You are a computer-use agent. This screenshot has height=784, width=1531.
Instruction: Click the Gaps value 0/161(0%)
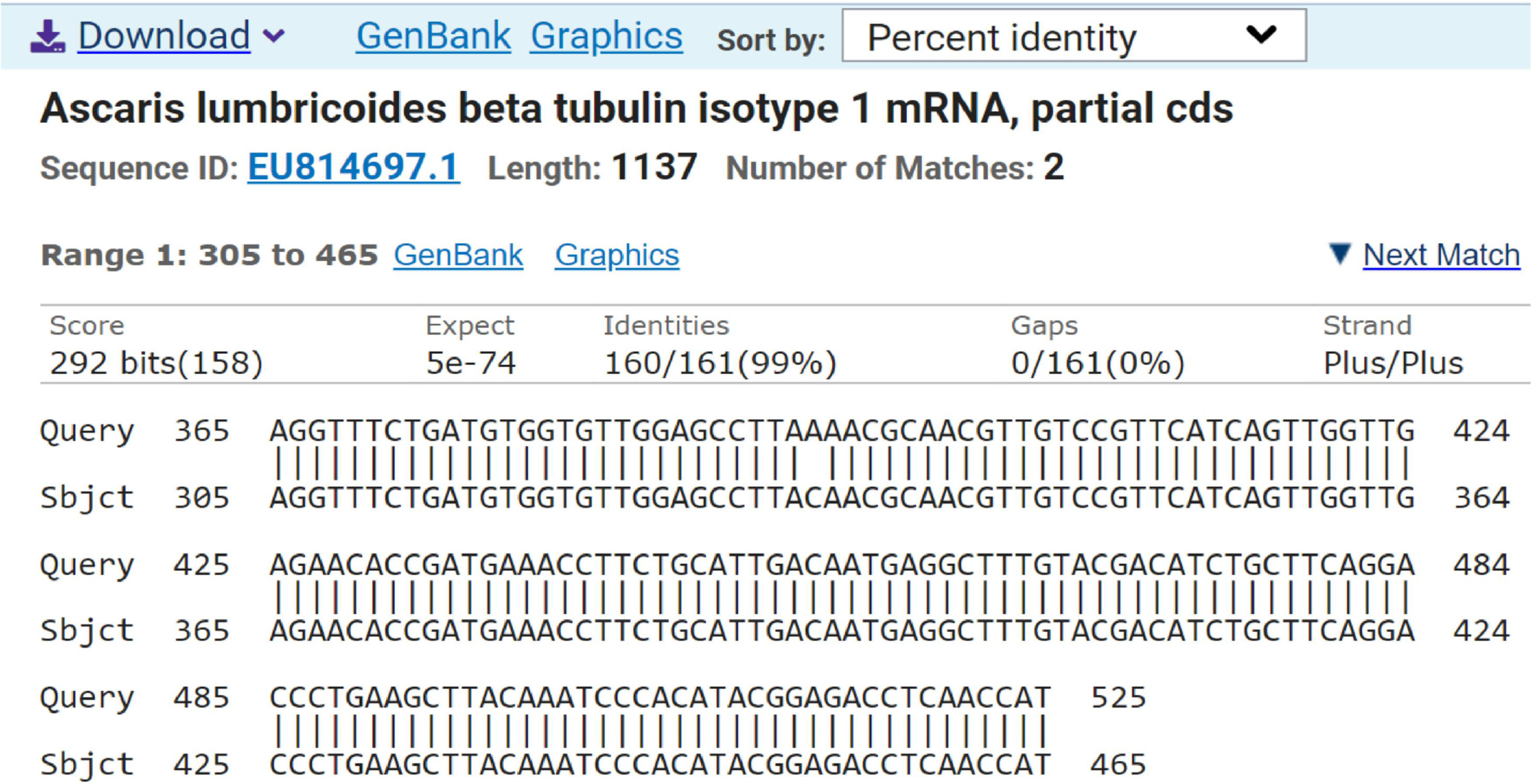pyautogui.click(x=1097, y=363)
